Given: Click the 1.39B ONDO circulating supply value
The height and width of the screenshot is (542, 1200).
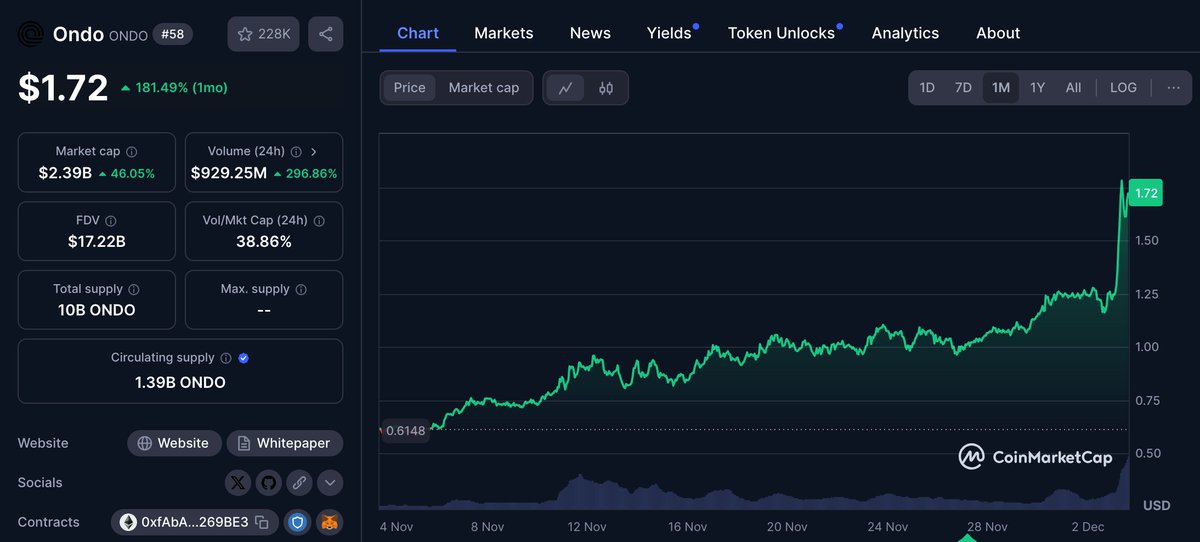Looking at the screenshot, I should pos(180,383).
